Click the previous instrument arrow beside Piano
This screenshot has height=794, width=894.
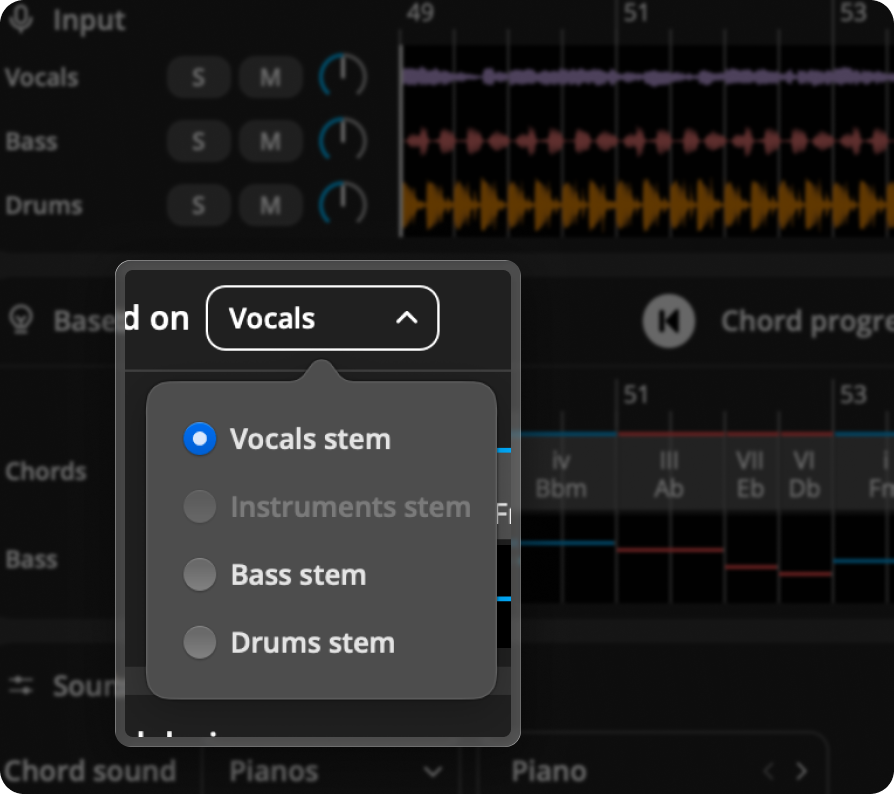769,771
